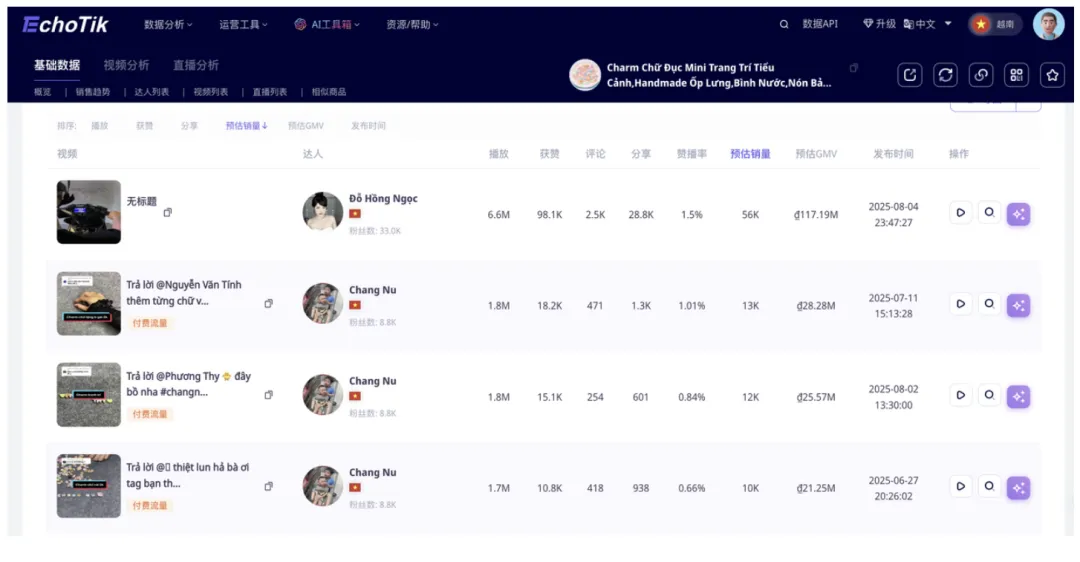Viewport: 1080px width, 562px height.
Task: Copy the title of the 无标题 video
Action: point(167,213)
